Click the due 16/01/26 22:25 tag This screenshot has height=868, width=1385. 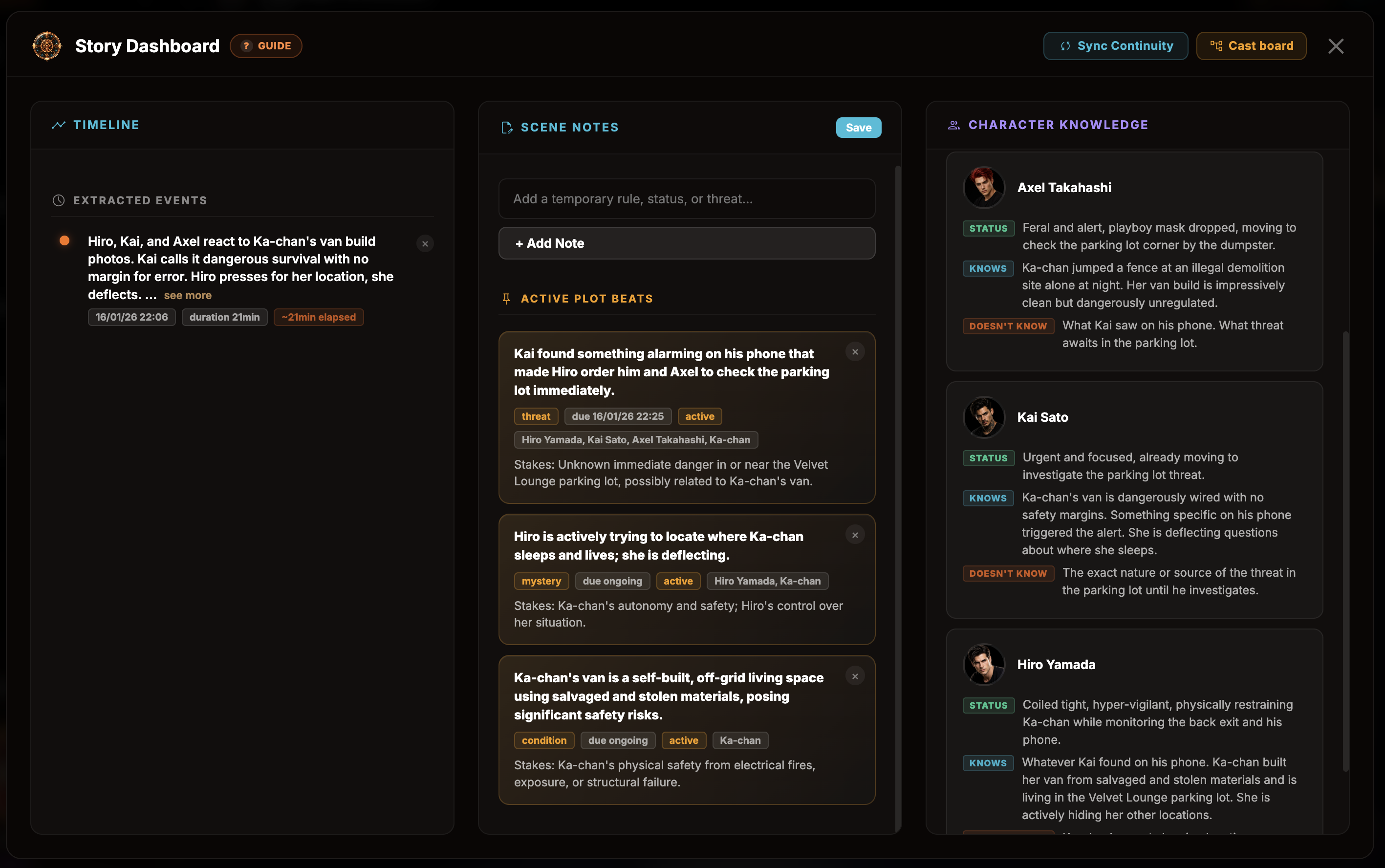(618, 416)
